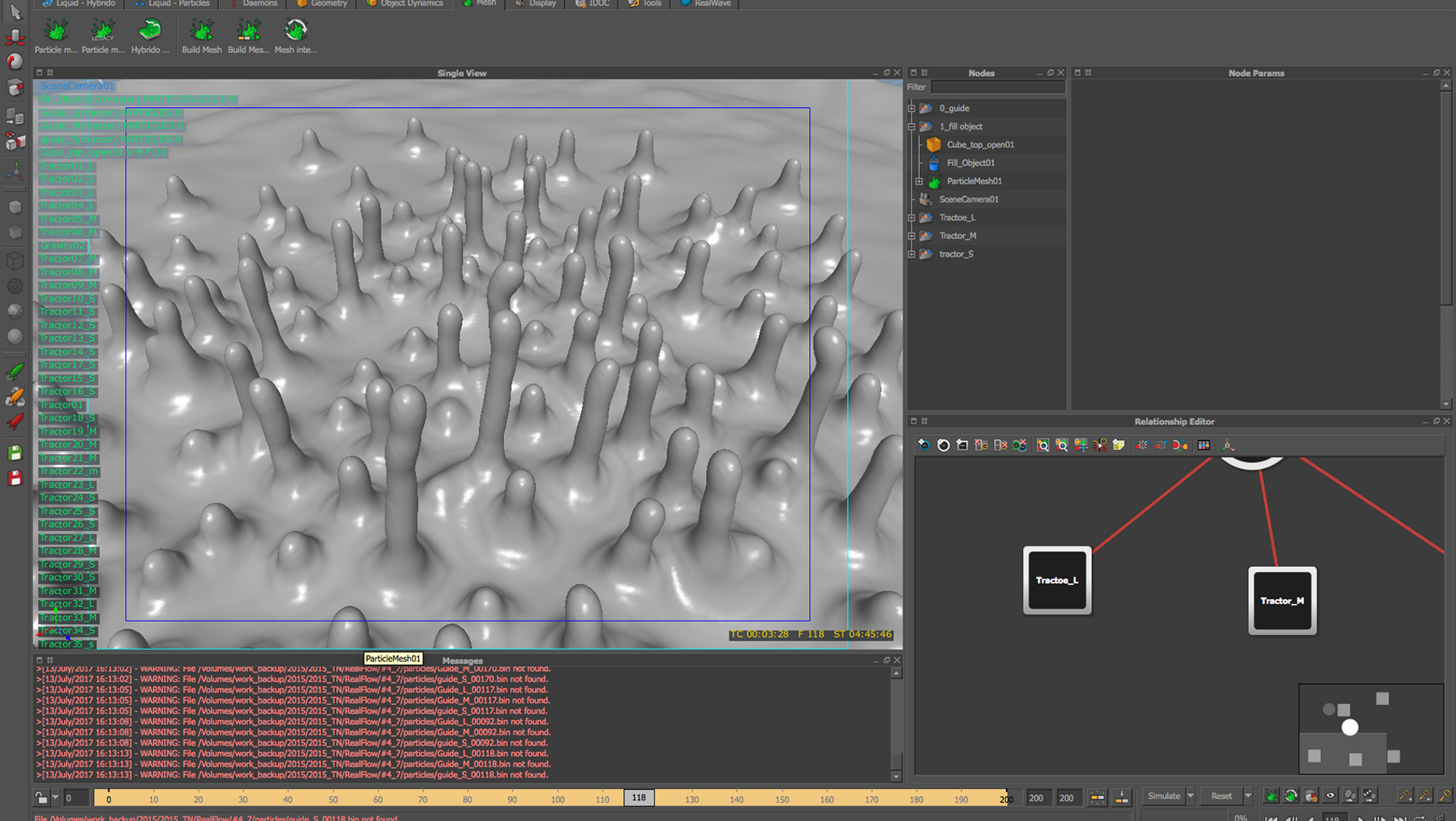
Task: Click the timeline start frame field
Action: pos(77,798)
